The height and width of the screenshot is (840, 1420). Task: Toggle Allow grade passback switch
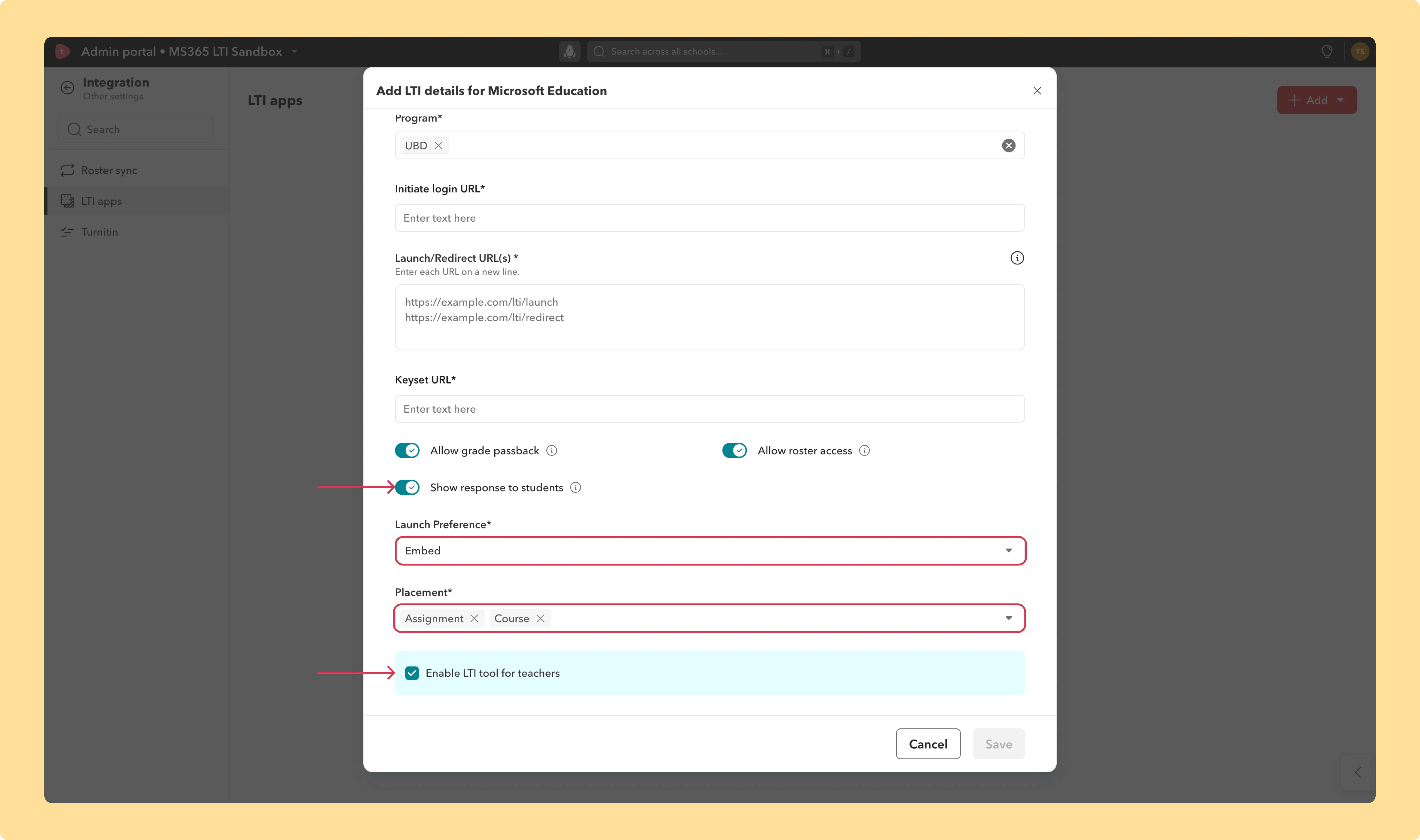click(x=407, y=450)
